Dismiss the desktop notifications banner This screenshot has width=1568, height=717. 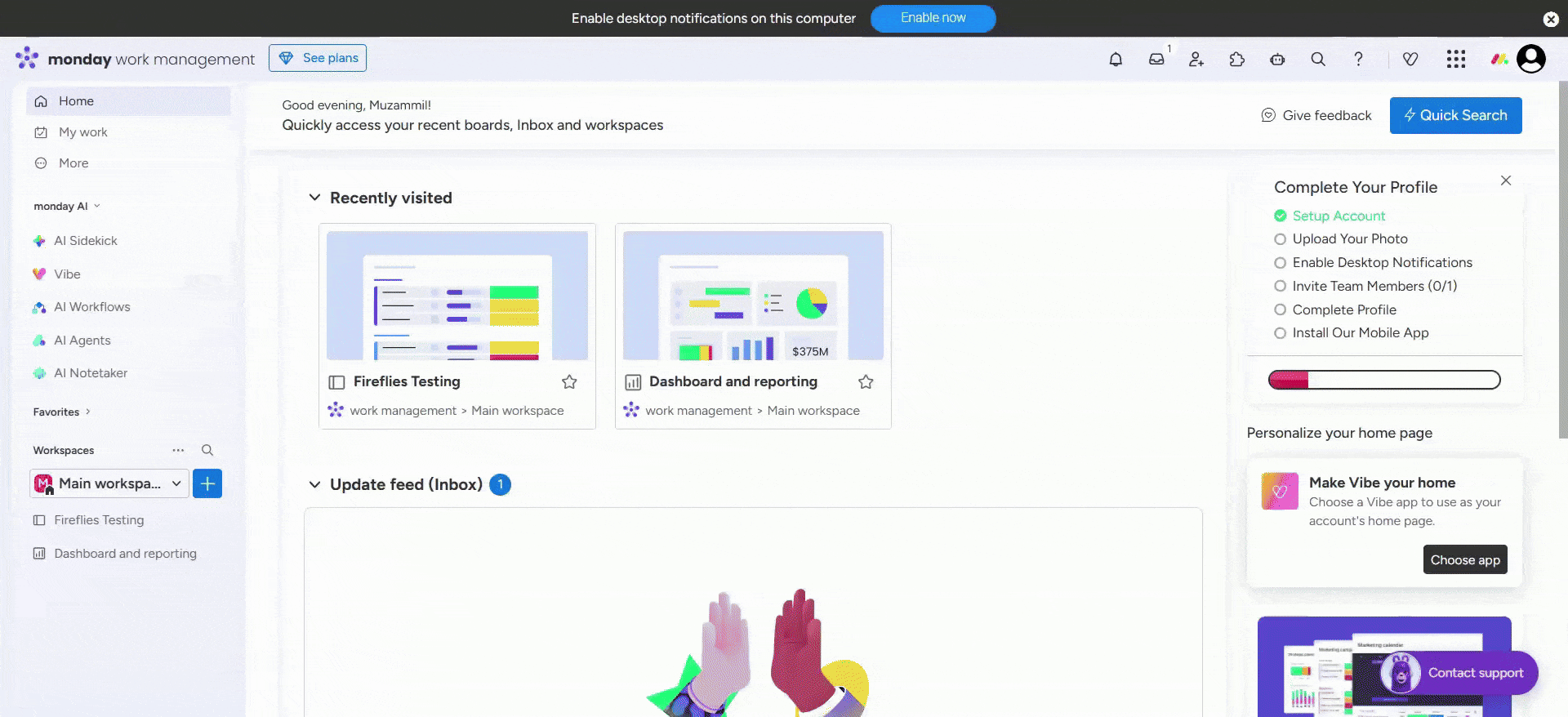tap(1551, 19)
